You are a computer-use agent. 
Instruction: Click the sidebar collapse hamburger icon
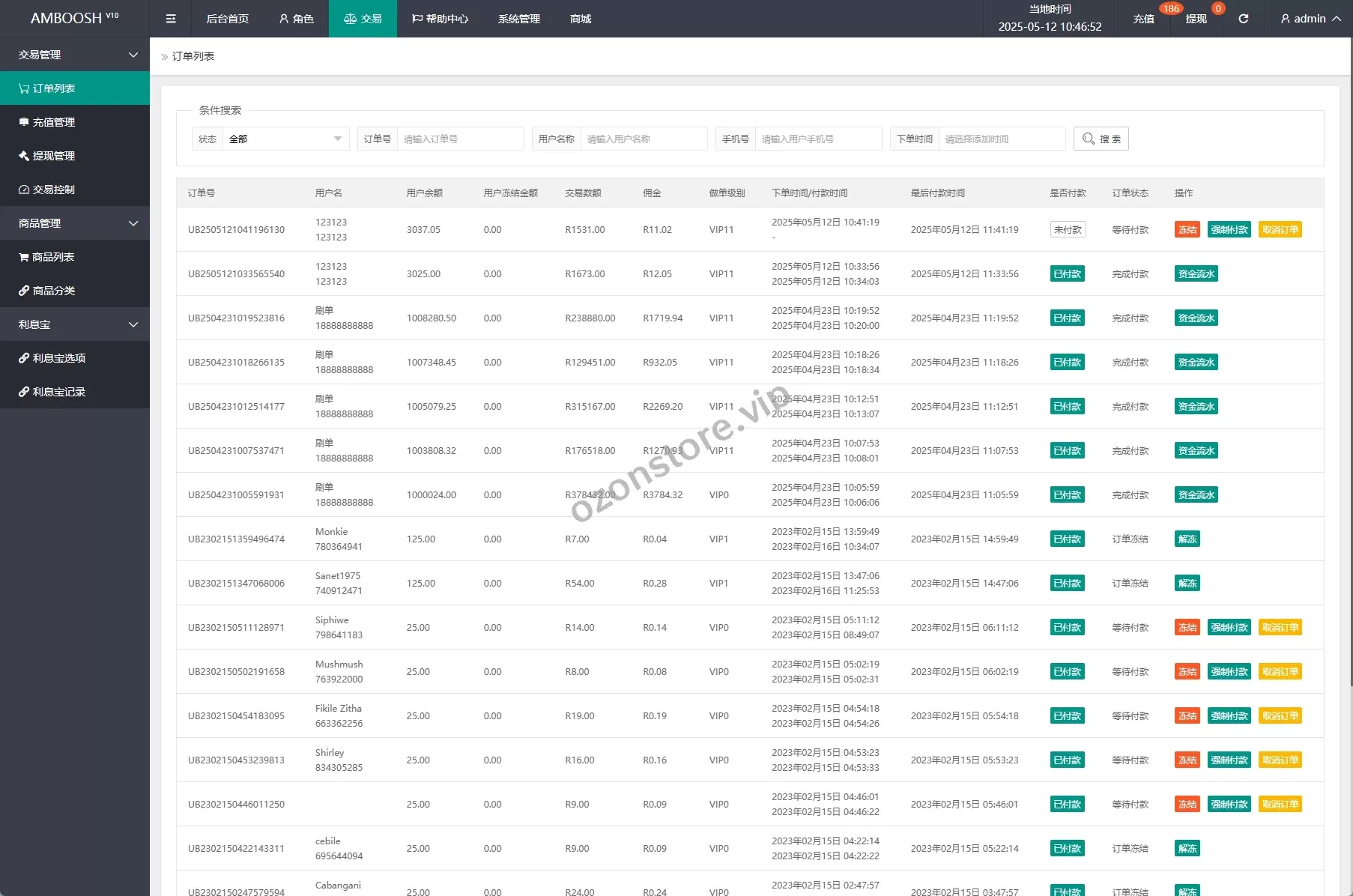coord(171,19)
